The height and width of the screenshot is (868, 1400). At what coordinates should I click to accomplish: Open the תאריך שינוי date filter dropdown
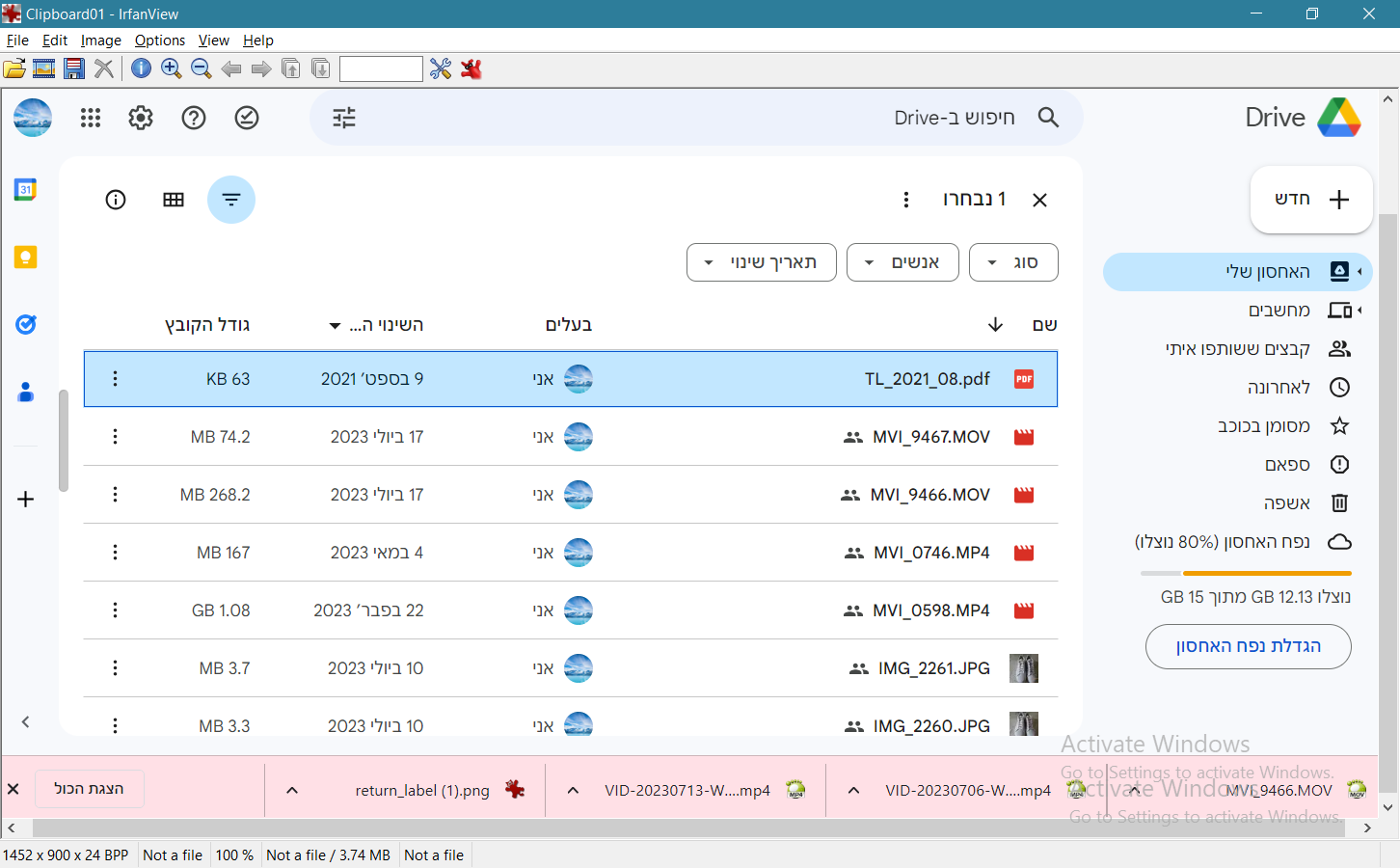pos(762,262)
